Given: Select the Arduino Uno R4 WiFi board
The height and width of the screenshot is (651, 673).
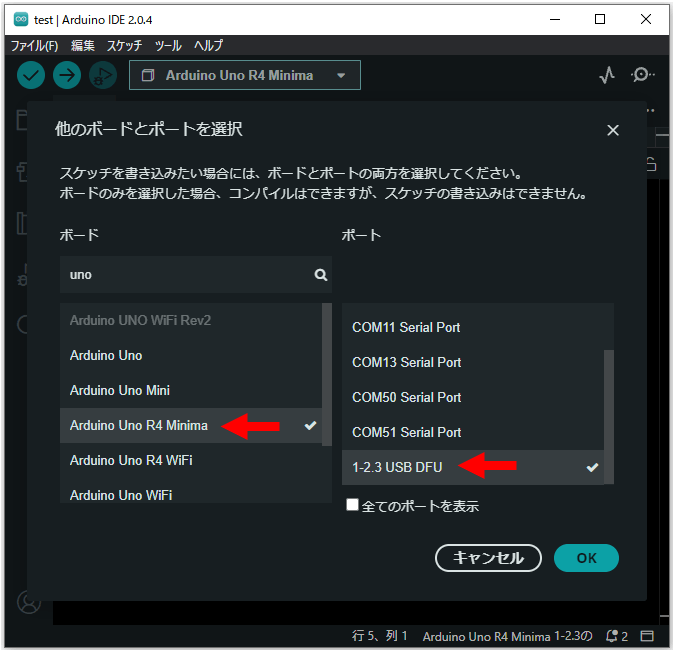Looking at the screenshot, I should [x=191, y=460].
